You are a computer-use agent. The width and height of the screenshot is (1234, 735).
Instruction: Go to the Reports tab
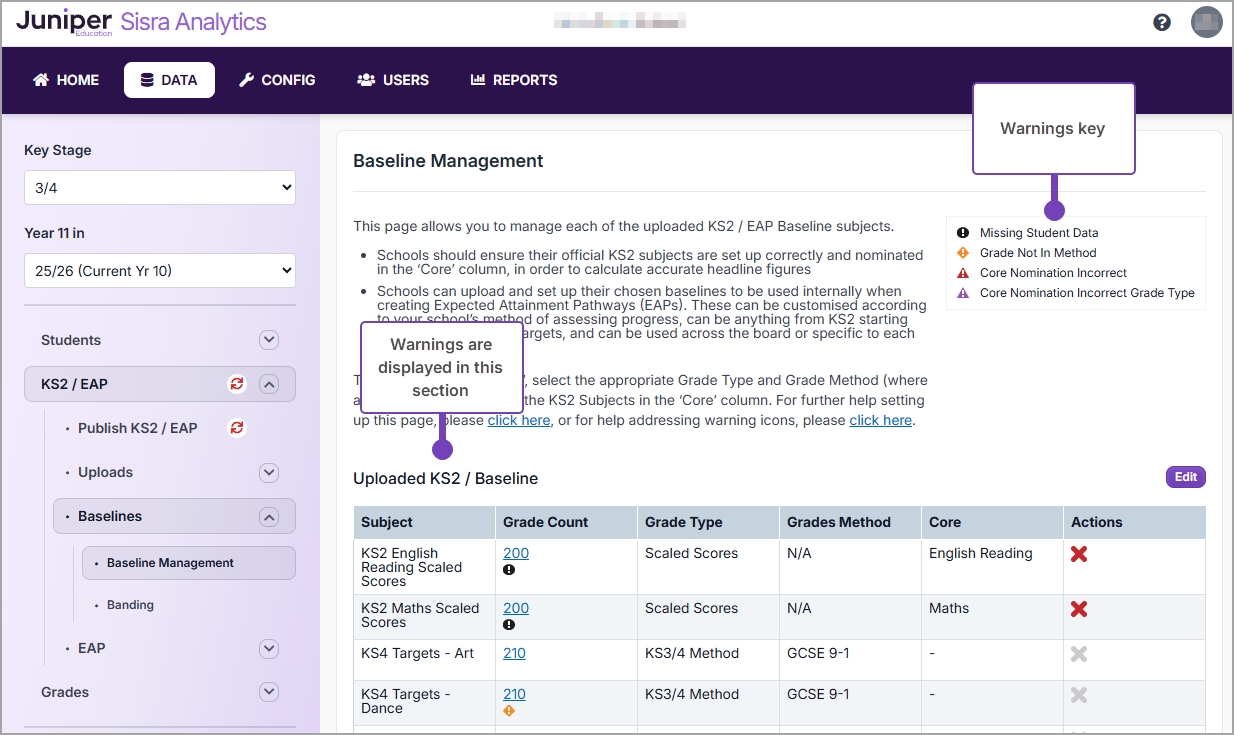pyautogui.click(x=514, y=80)
